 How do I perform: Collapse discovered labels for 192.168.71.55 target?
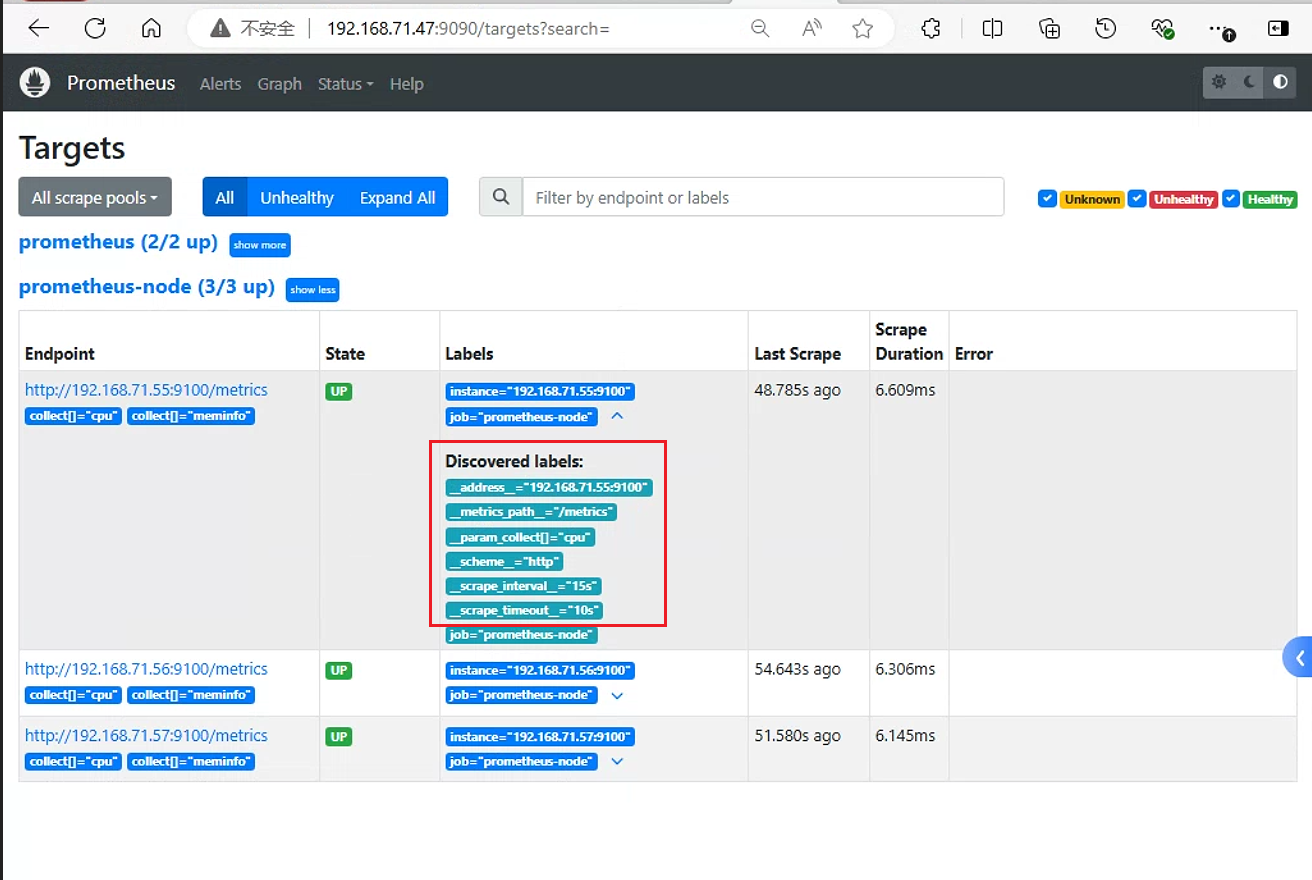click(x=617, y=416)
